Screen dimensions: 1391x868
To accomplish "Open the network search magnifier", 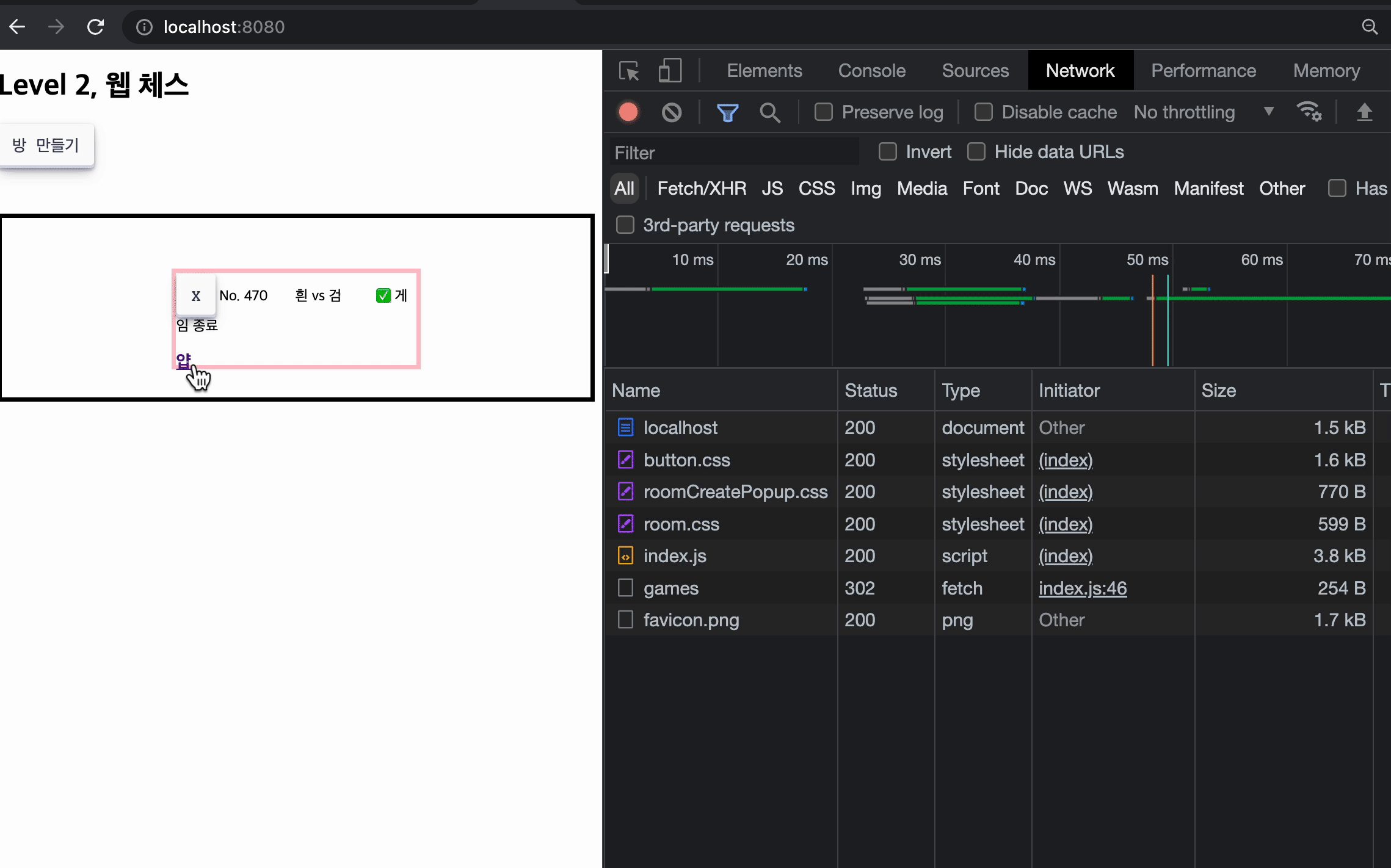I will pyautogui.click(x=769, y=112).
